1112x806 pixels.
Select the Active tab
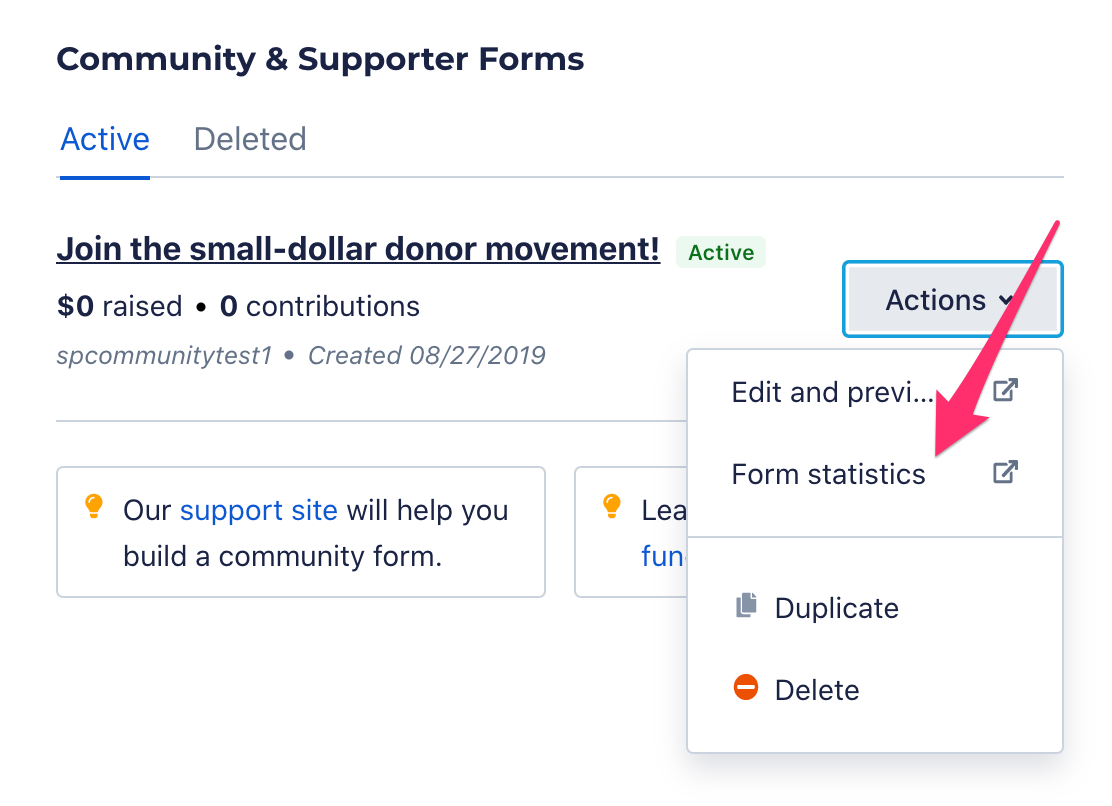click(x=105, y=139)
